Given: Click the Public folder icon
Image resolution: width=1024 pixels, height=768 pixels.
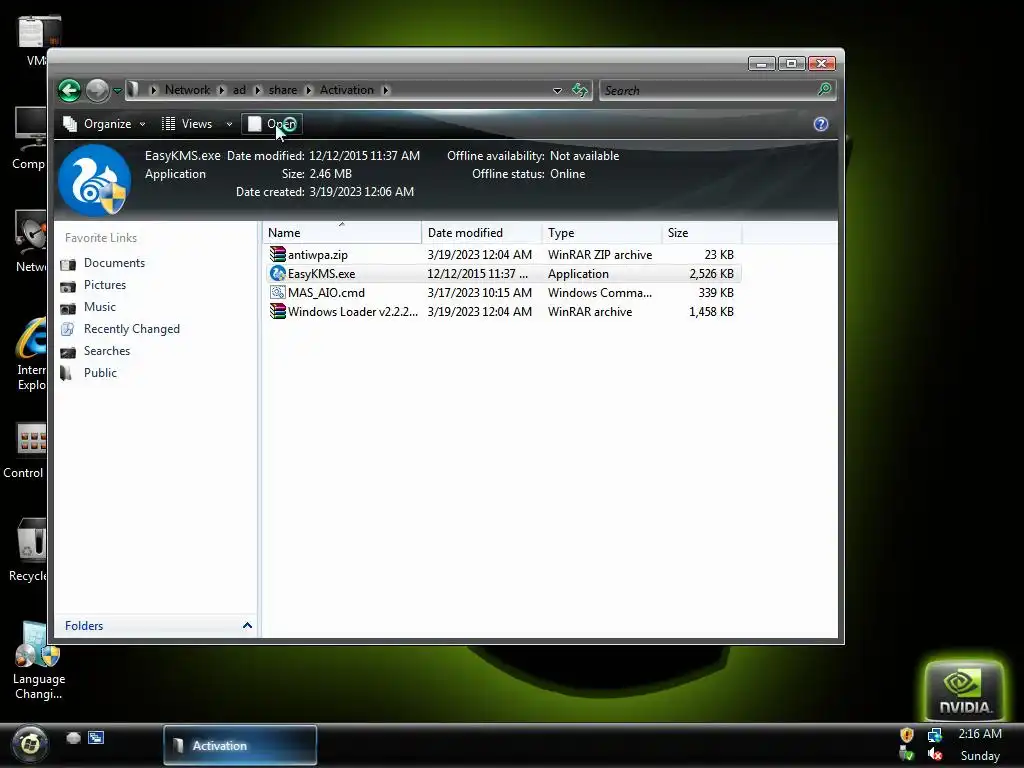Looking at the screenshot, I should (x=67, y=373).
